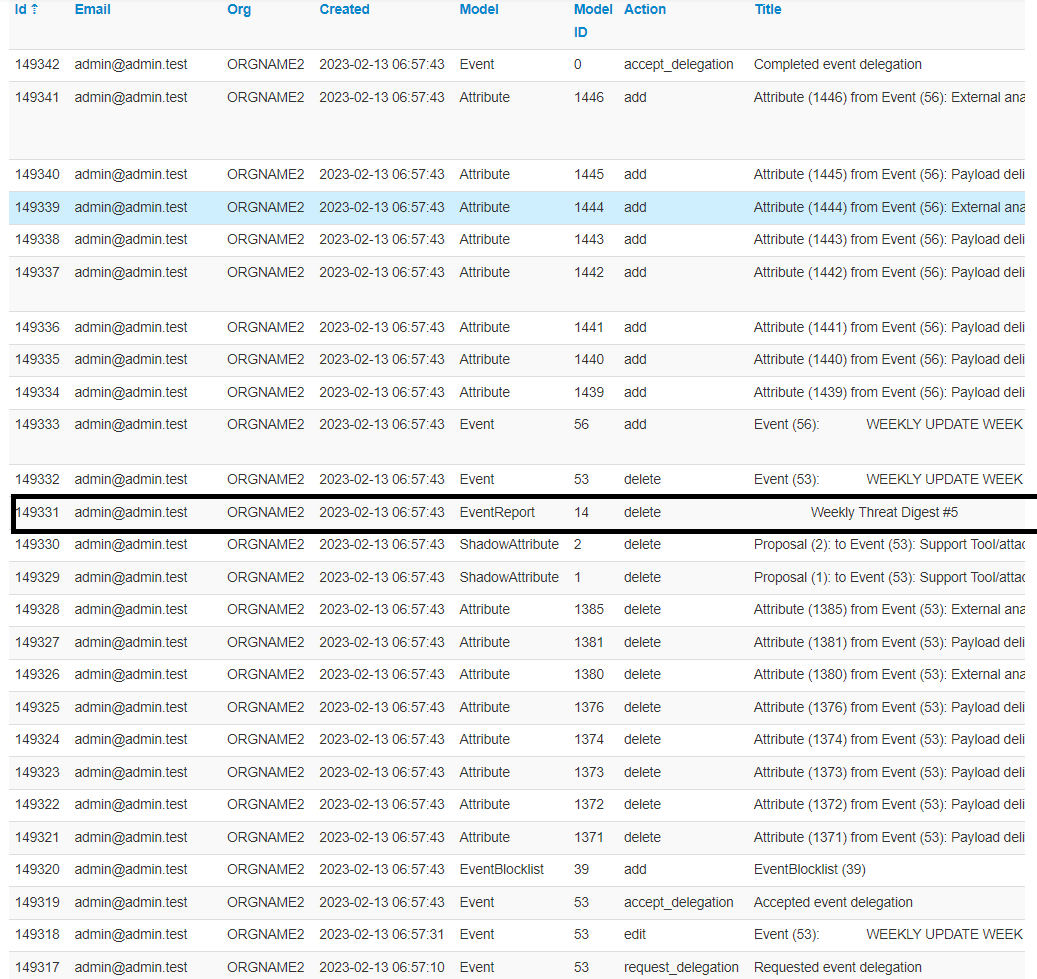Sort the audit log by Action

pos(645,9)
